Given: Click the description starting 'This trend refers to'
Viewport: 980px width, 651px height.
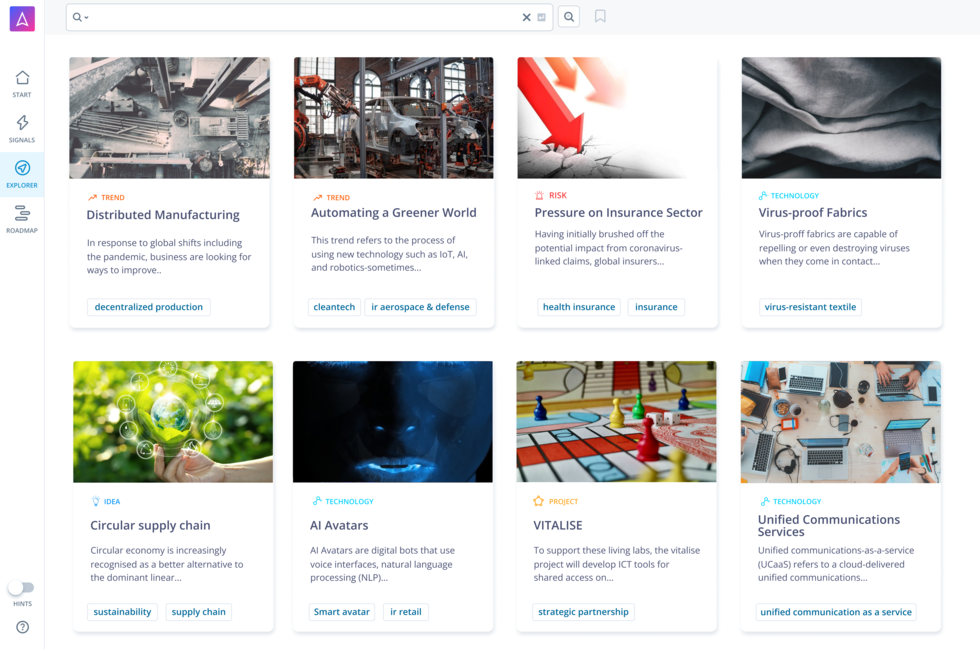Looking at the screenshot, I should tap(389, 254).
